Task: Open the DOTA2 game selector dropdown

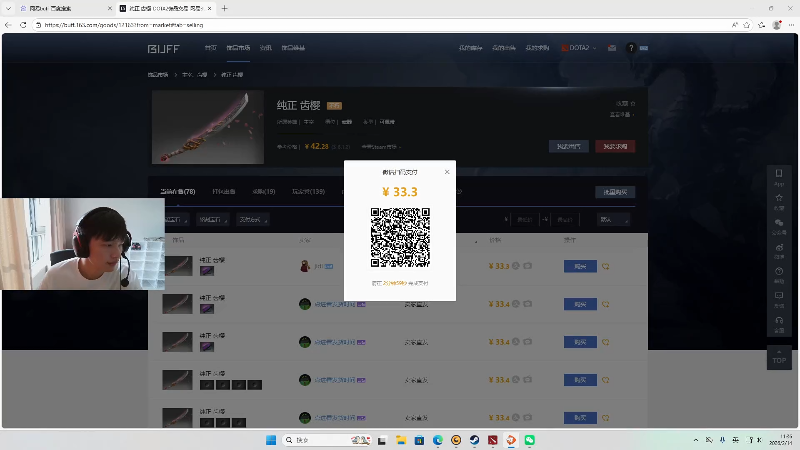Action: 579,48
